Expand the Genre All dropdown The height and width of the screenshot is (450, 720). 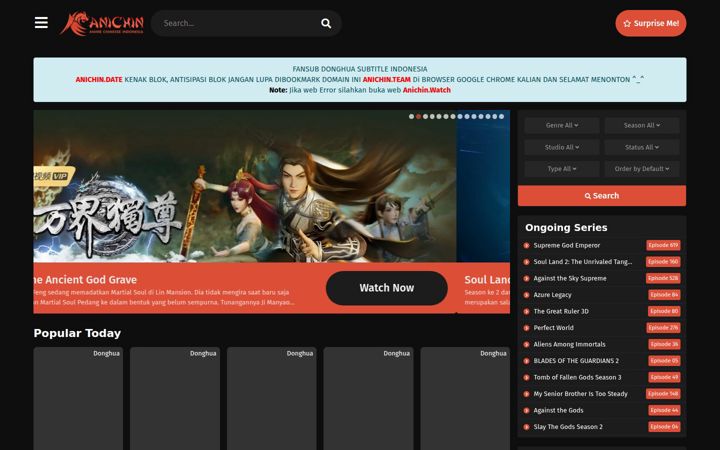pyautogui.click(x=562, y=125)
